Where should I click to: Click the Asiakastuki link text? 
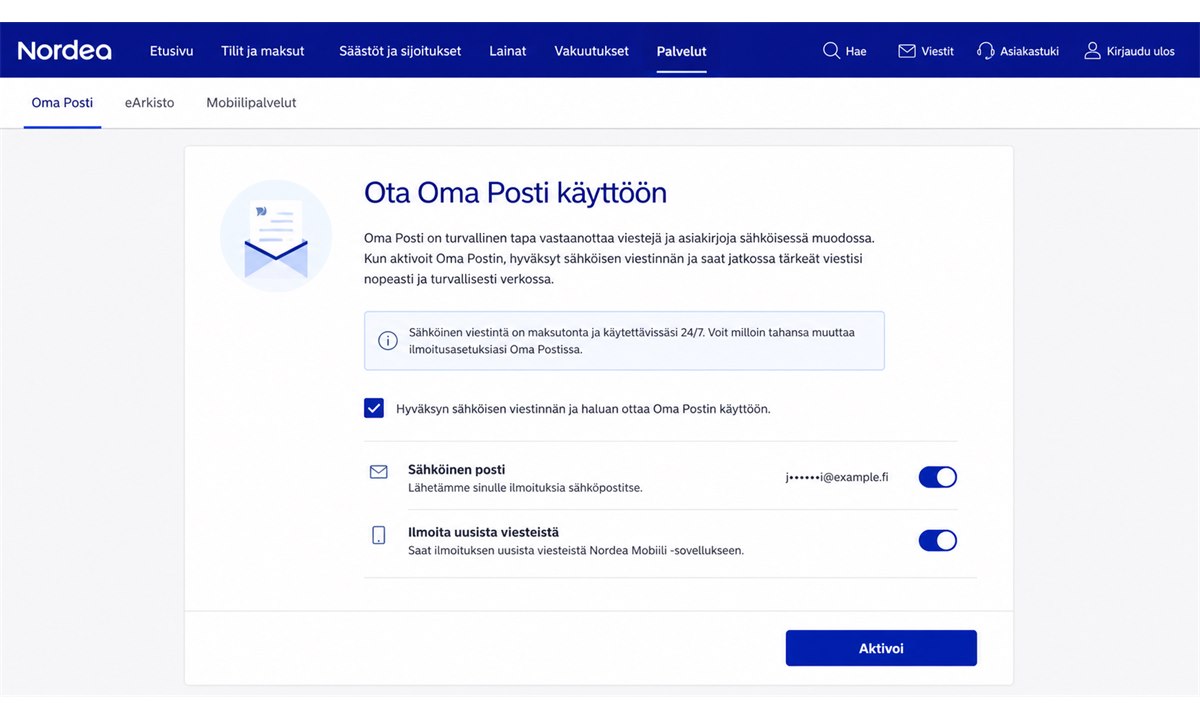[1029, 51]
